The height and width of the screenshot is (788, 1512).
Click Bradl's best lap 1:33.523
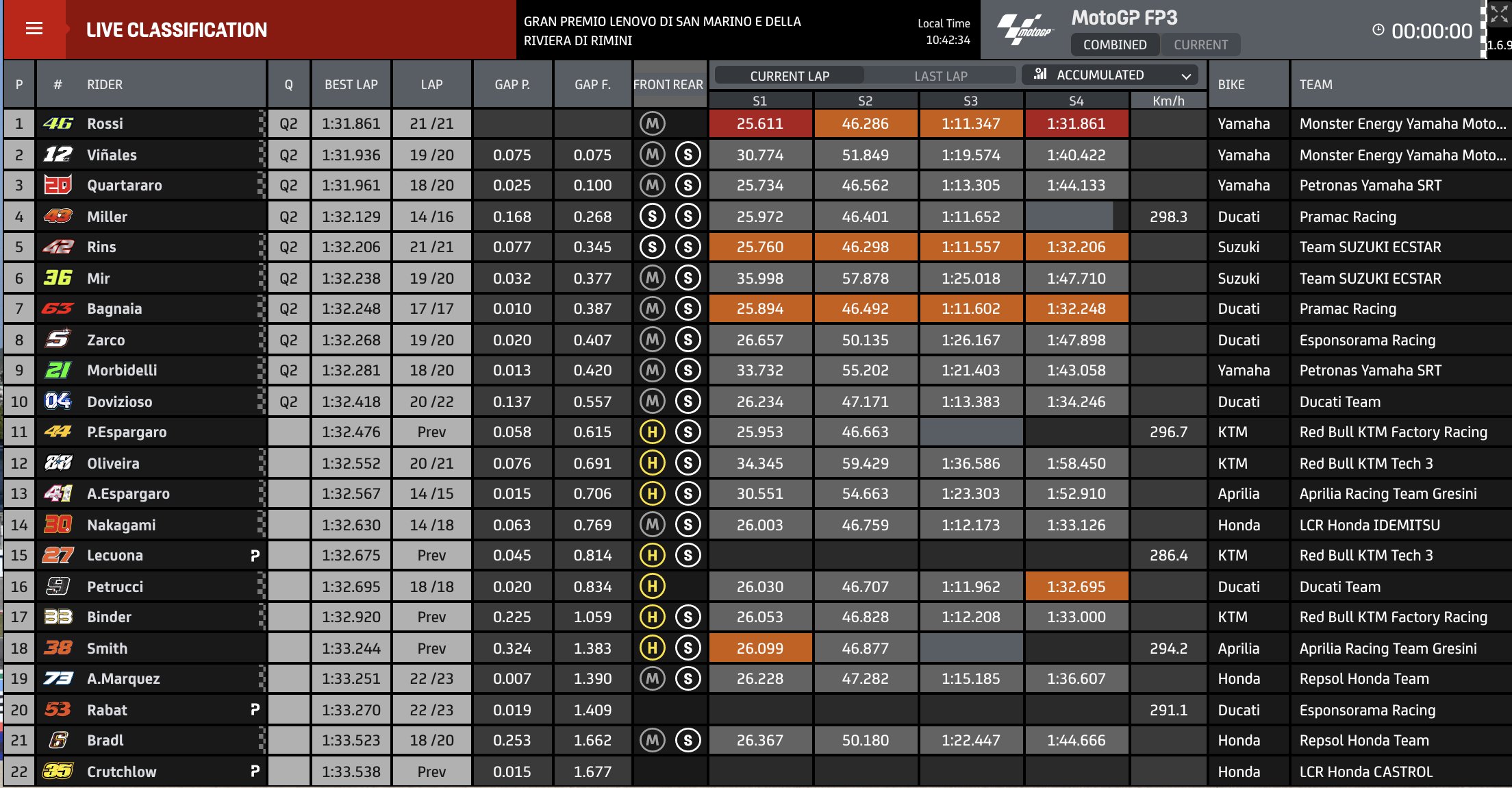click(x=351, y=740)
